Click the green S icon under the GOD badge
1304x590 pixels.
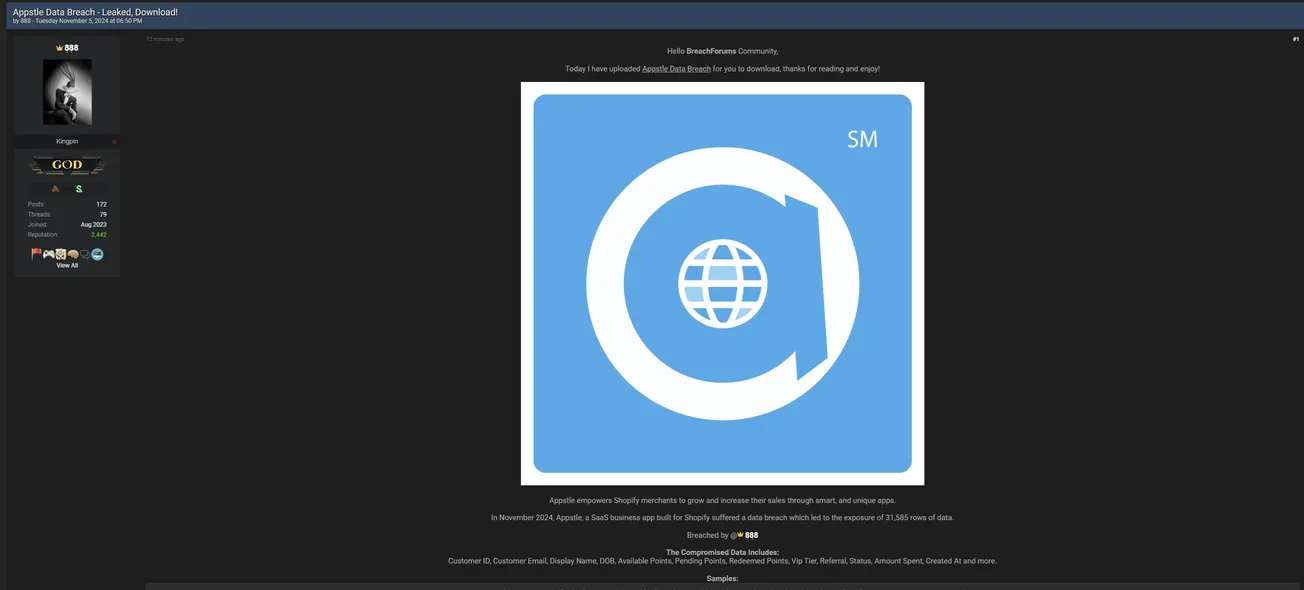[79, 188]
